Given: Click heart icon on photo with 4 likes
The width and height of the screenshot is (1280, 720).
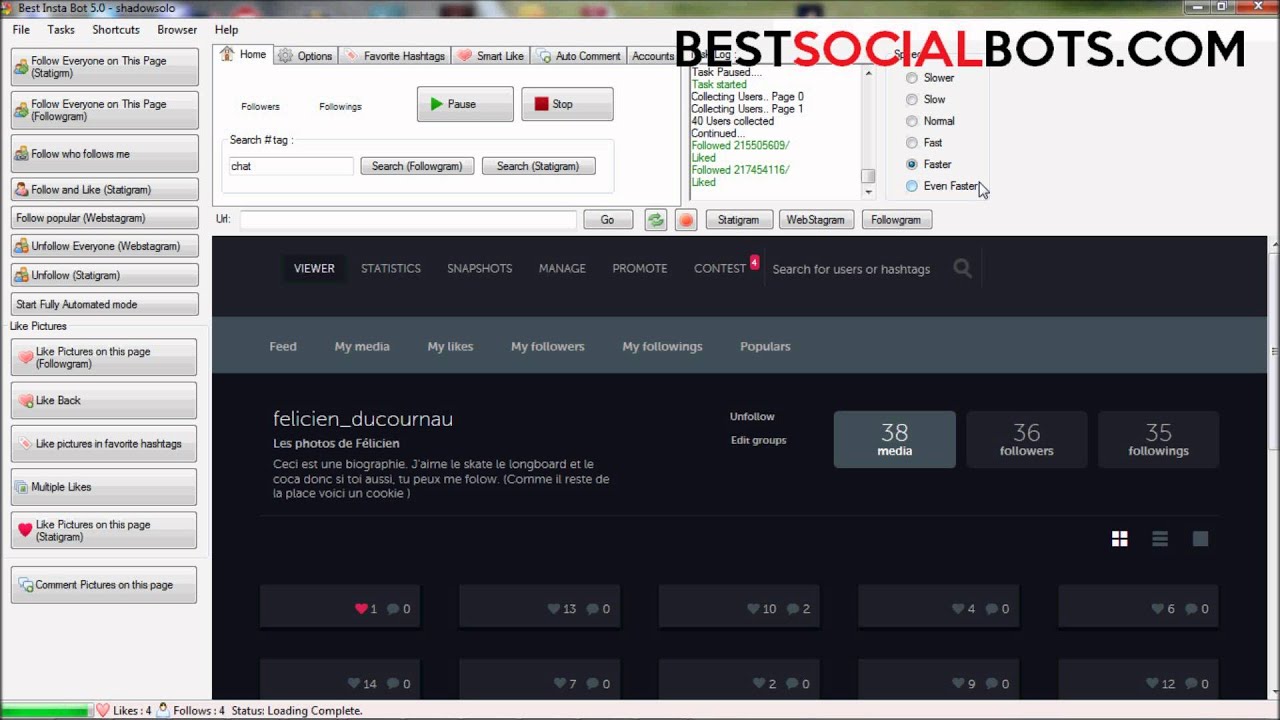Looking at the screenshot, I should pyautogui.click(x=957, y=608).
